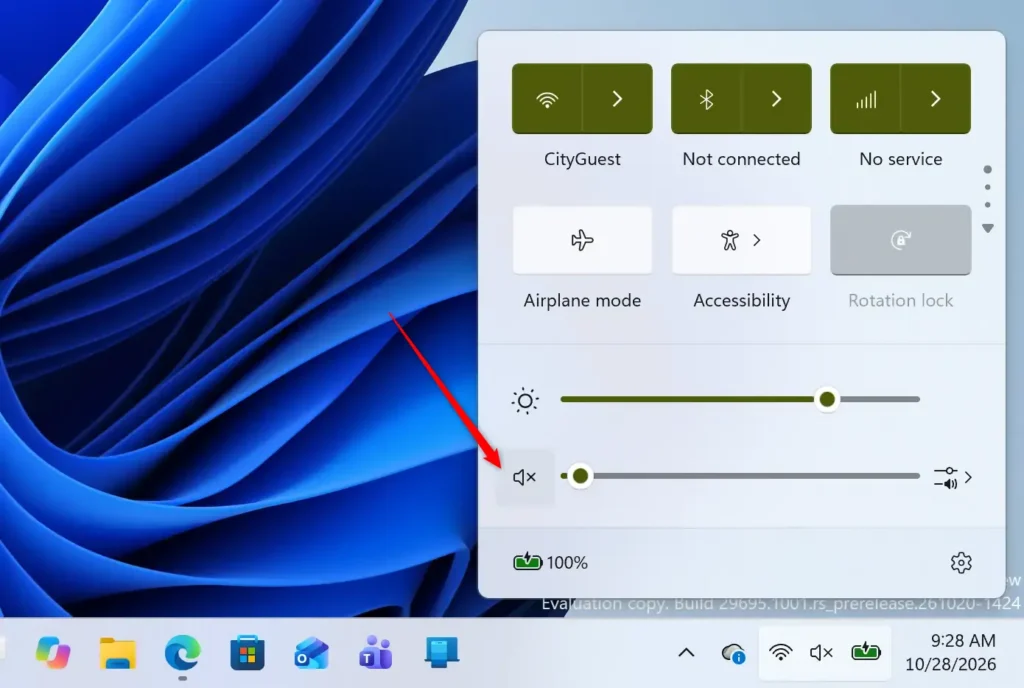
Task: Open Microsoft Store from taskbar
Action: point(247,652)
